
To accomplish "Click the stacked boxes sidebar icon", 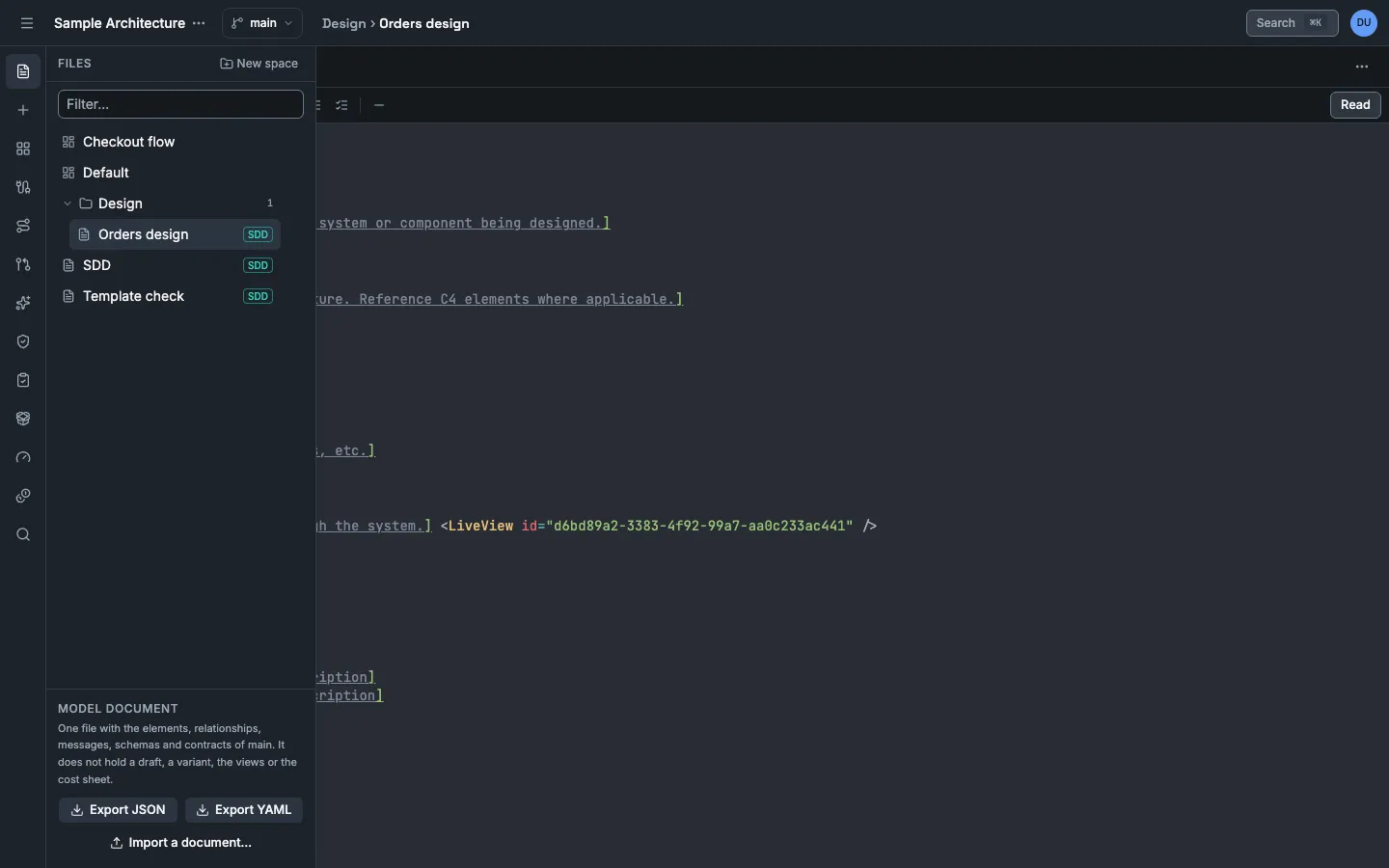I will [x=23, y=419].
